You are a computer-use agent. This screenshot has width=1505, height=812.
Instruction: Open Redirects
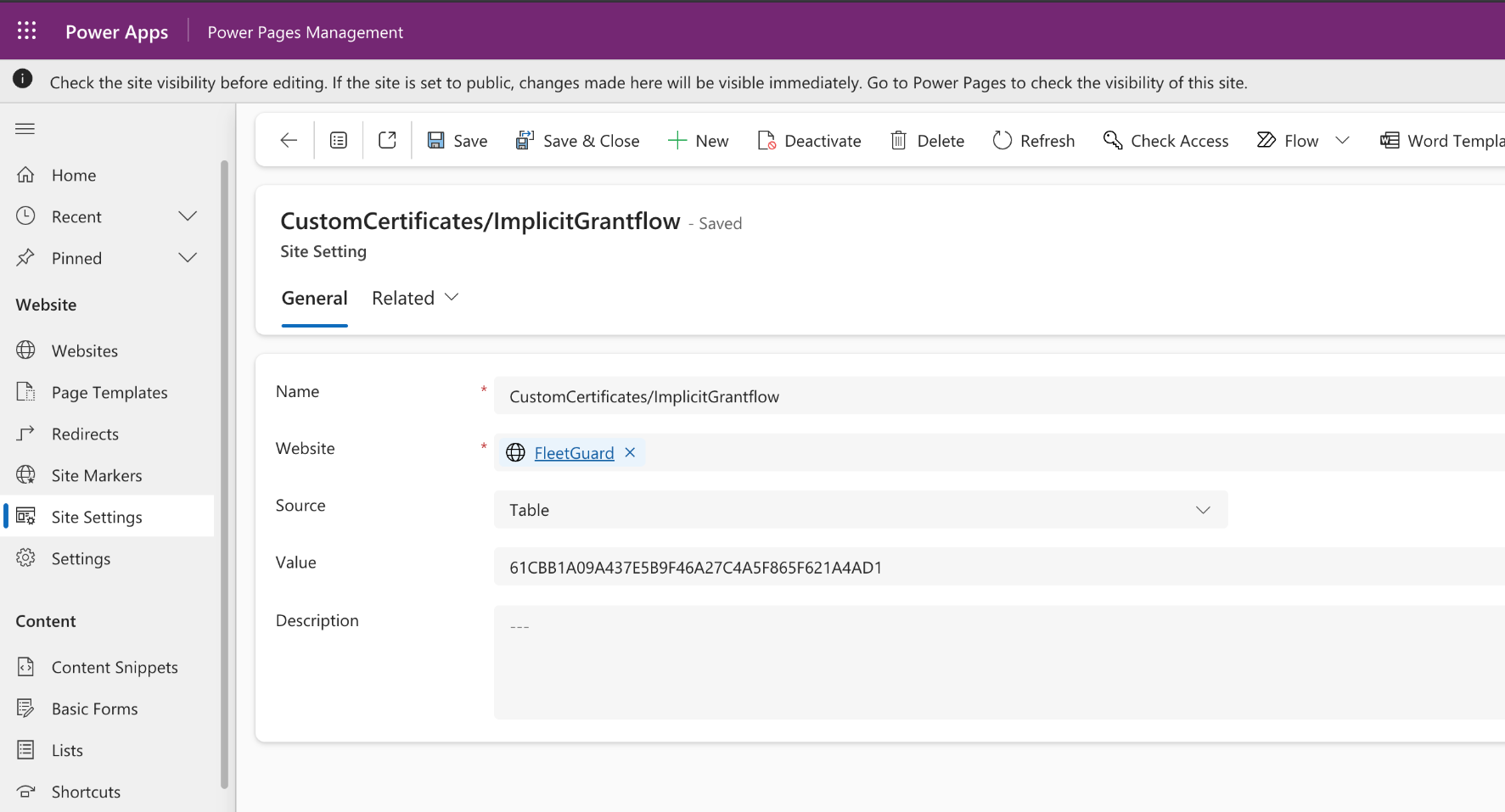coord(108,434)
